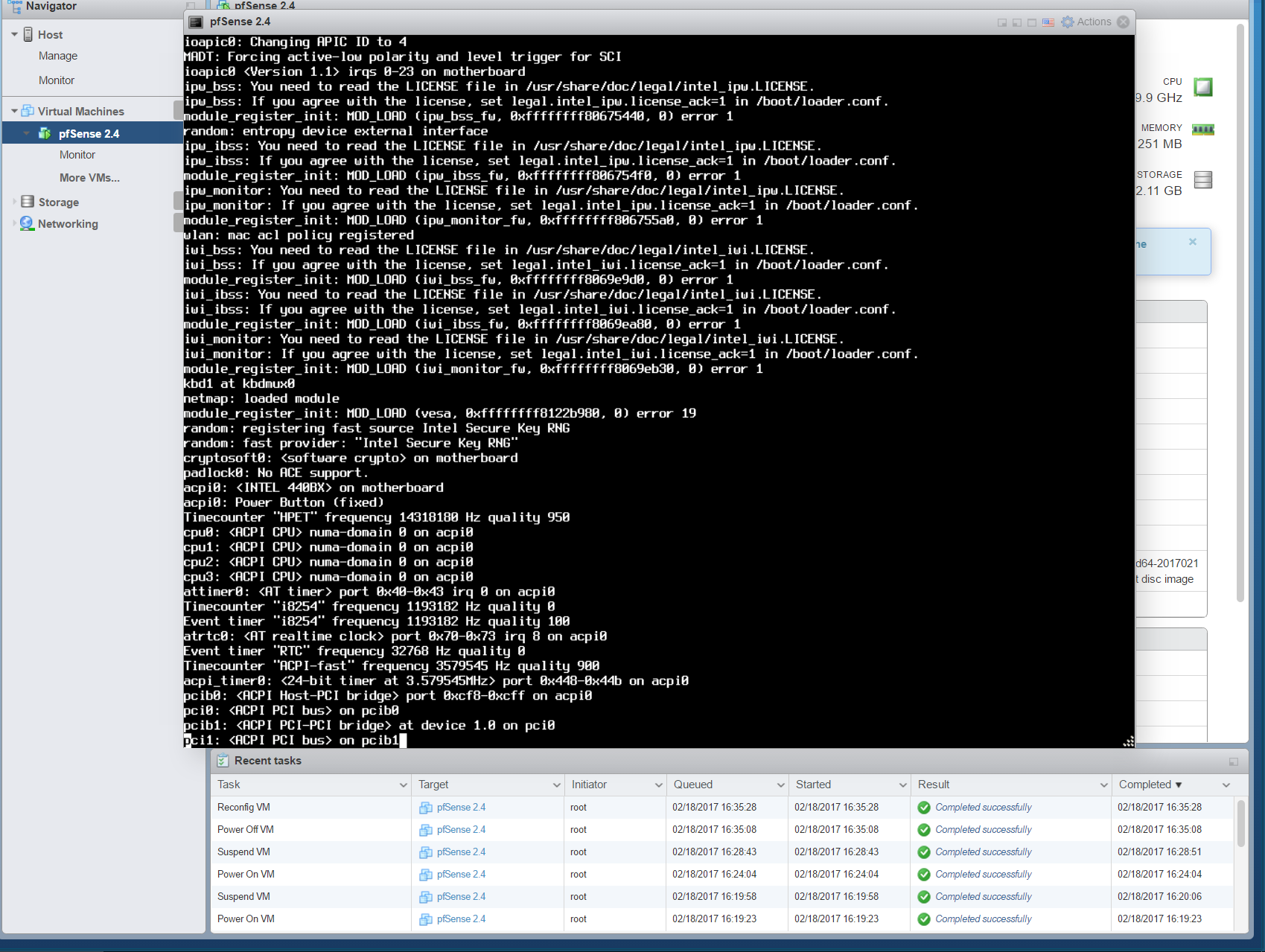Expand the Networking tree node
Screen dimensions: 1265x952
coord(14,223)
